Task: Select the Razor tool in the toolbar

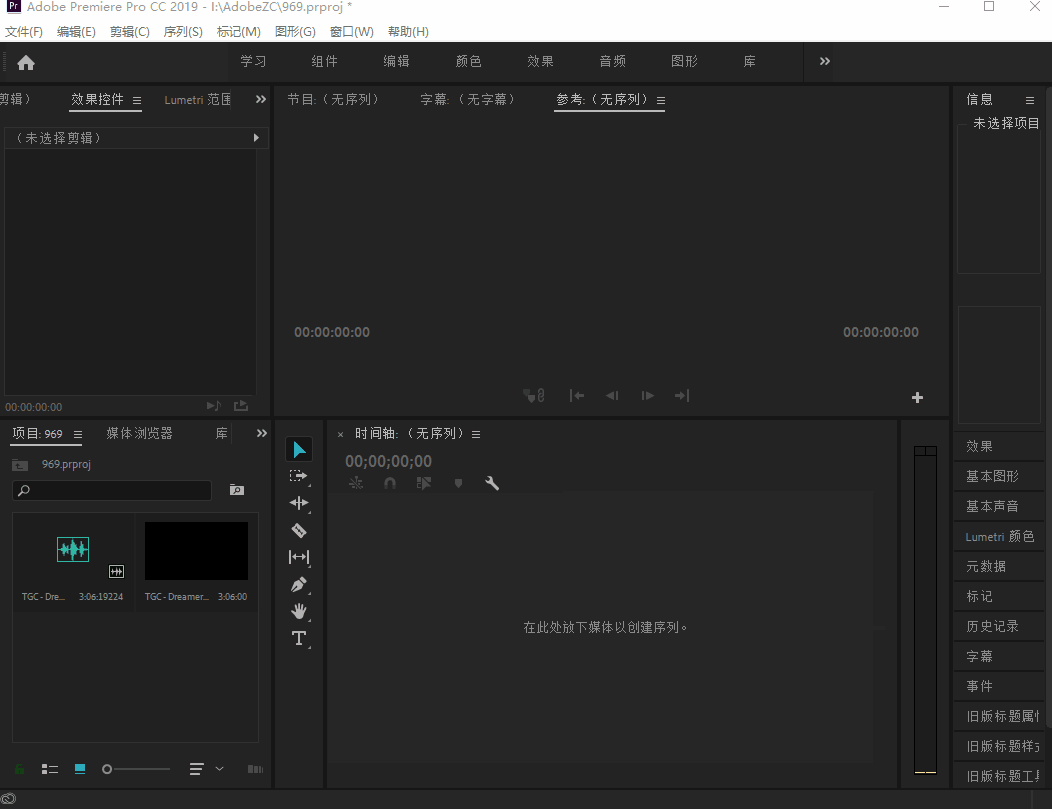Action: pyautogui.click(x=298, y=530)
